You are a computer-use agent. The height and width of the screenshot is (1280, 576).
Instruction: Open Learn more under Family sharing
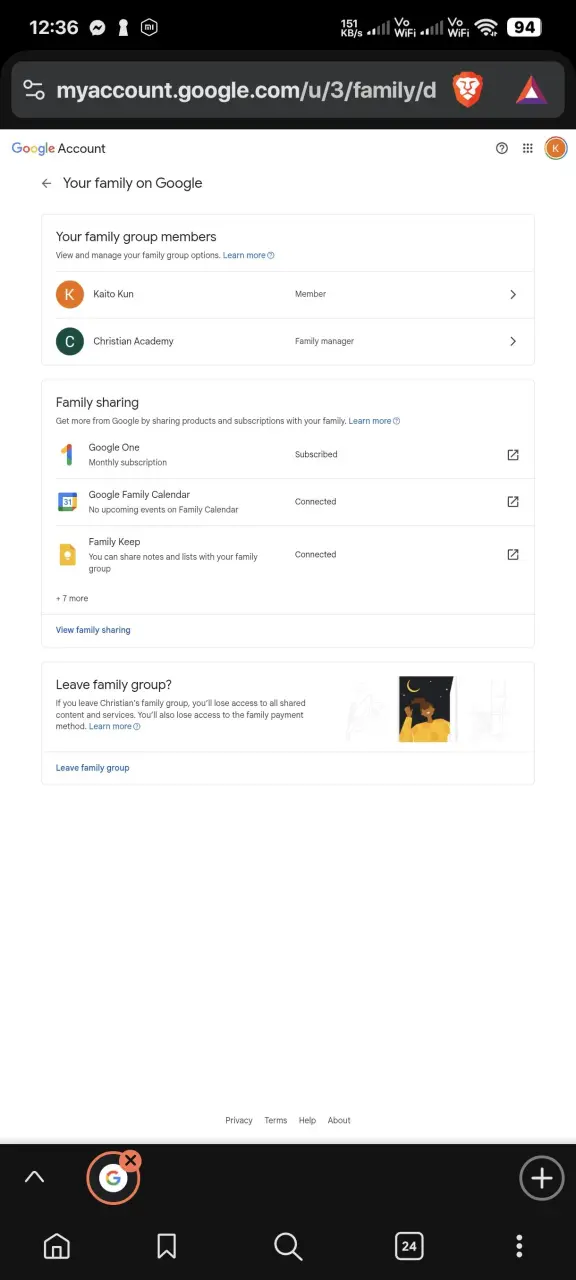click(374, 421)
